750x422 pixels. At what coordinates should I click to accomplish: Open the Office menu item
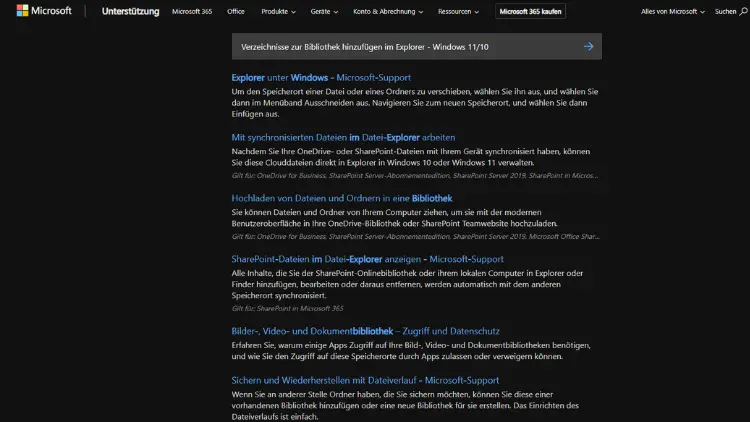[x=236, y=11]
